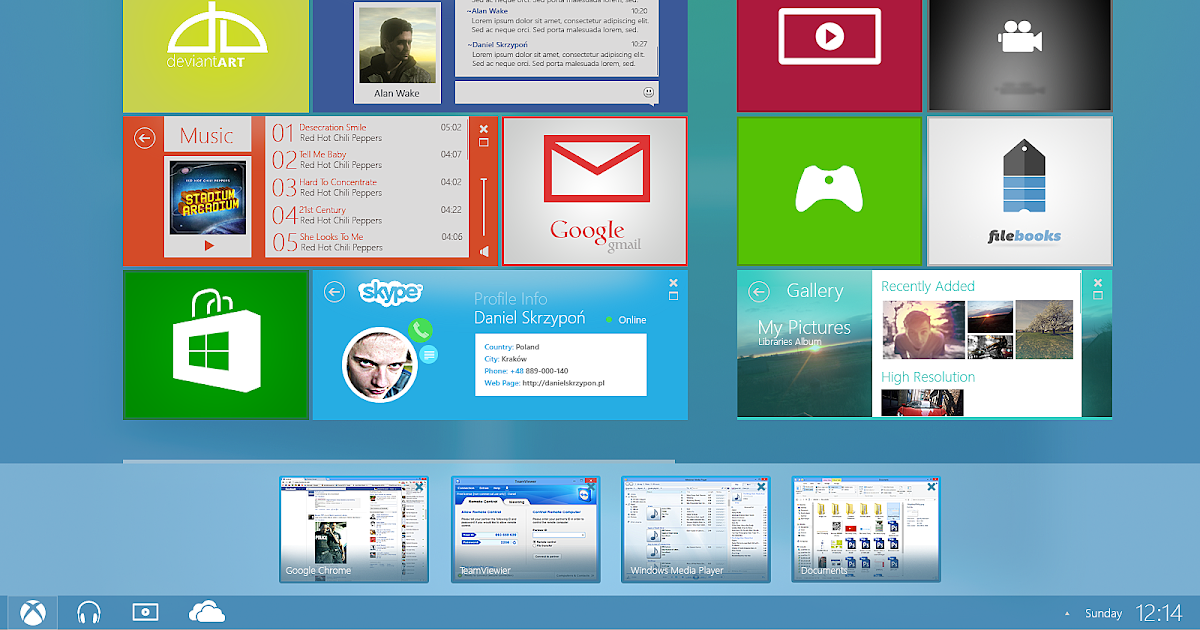Go back using Gallery tile arrow
1200x630 pixels.
[x=759, y=291]
